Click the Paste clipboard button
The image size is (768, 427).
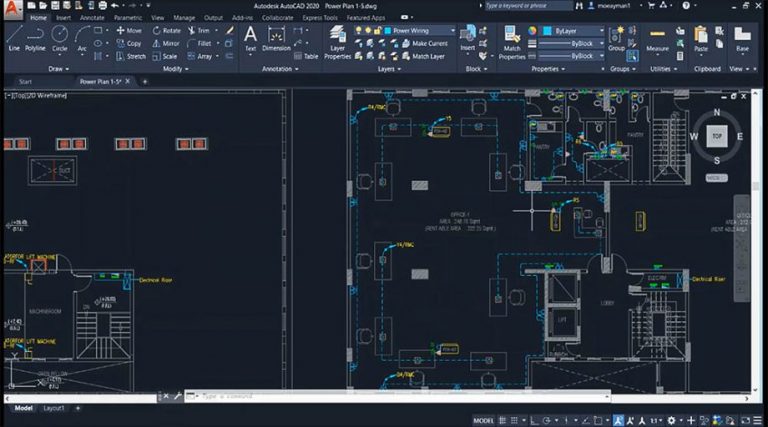pos(701,39)
